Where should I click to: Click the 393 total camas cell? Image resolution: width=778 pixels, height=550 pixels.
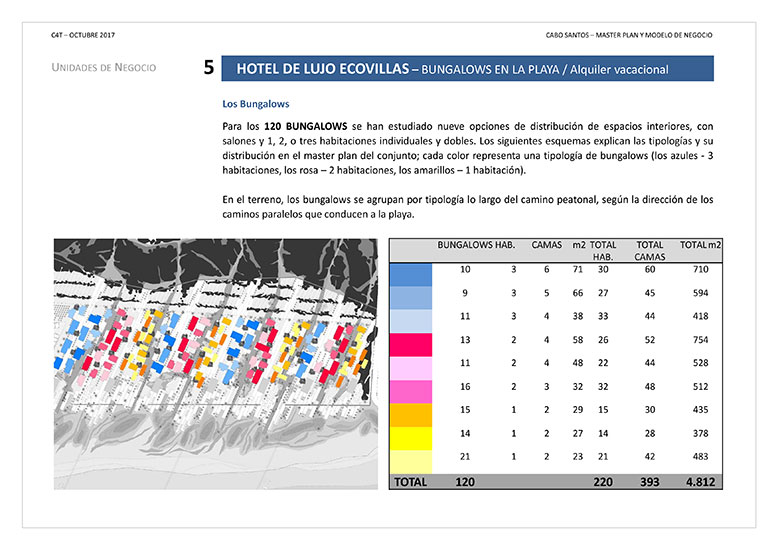point(649,481)
